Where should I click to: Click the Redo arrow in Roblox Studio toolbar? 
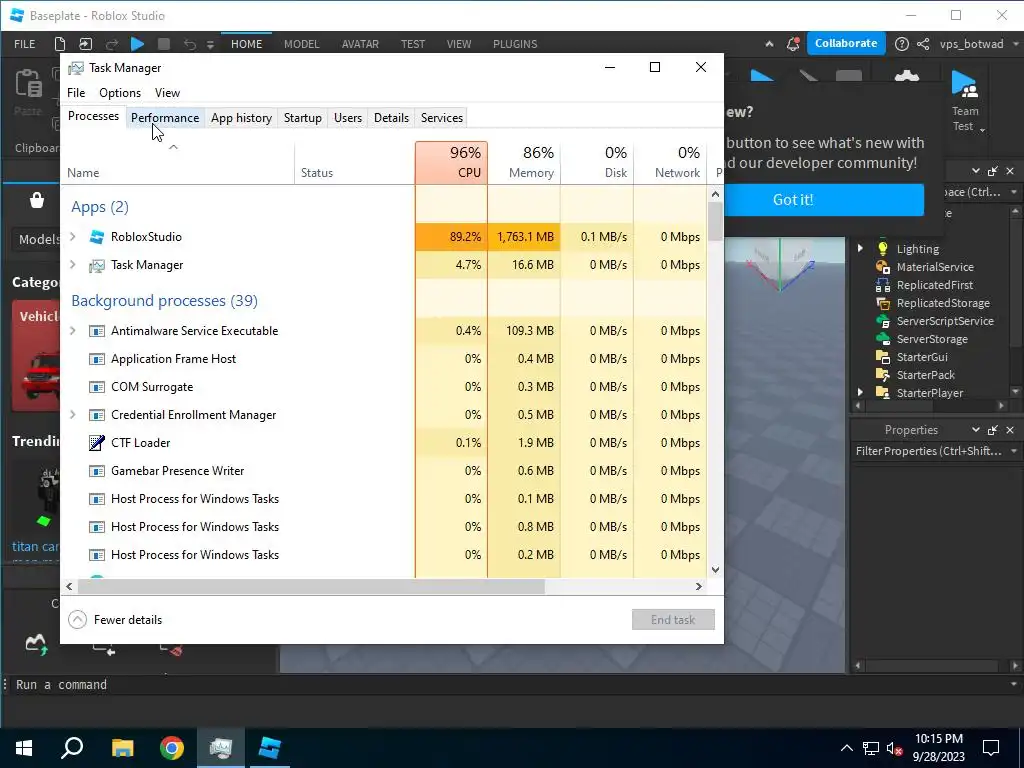[x=112, y=44]
